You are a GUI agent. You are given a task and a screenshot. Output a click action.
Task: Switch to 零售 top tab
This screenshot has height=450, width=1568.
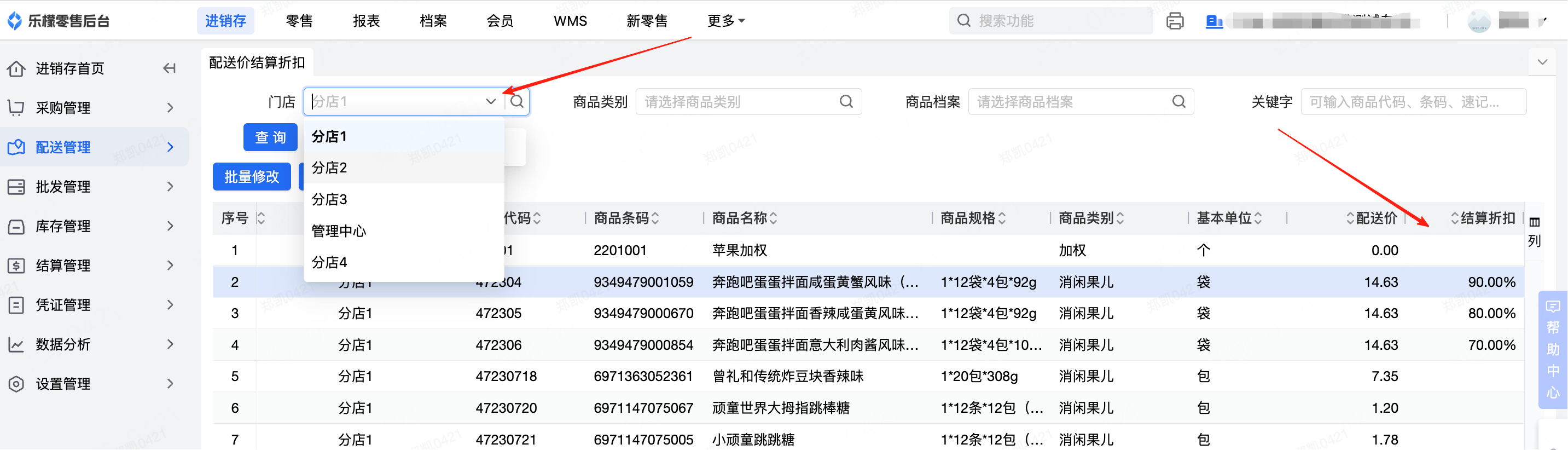299,21
